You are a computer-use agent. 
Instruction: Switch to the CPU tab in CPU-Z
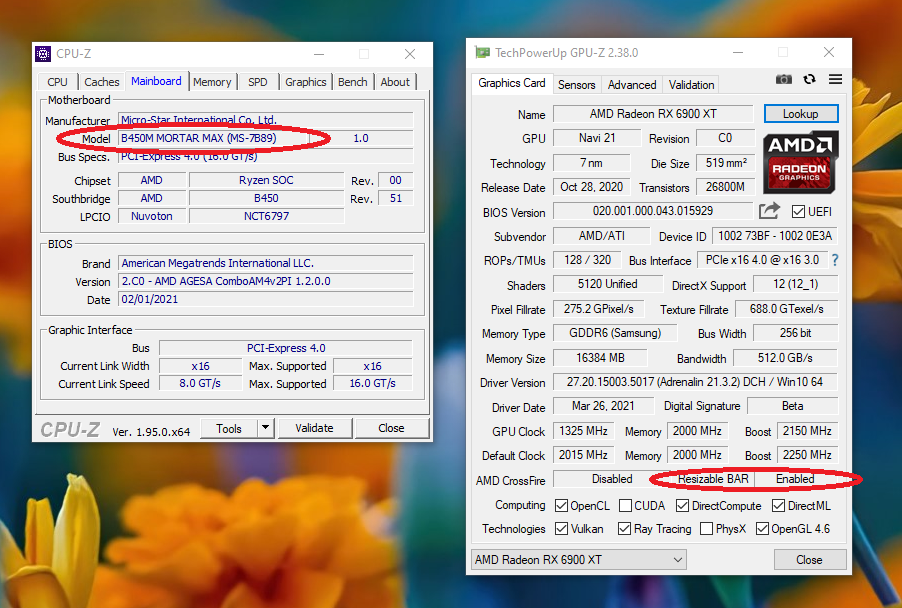pyautogui.click(x=57, y=82)
